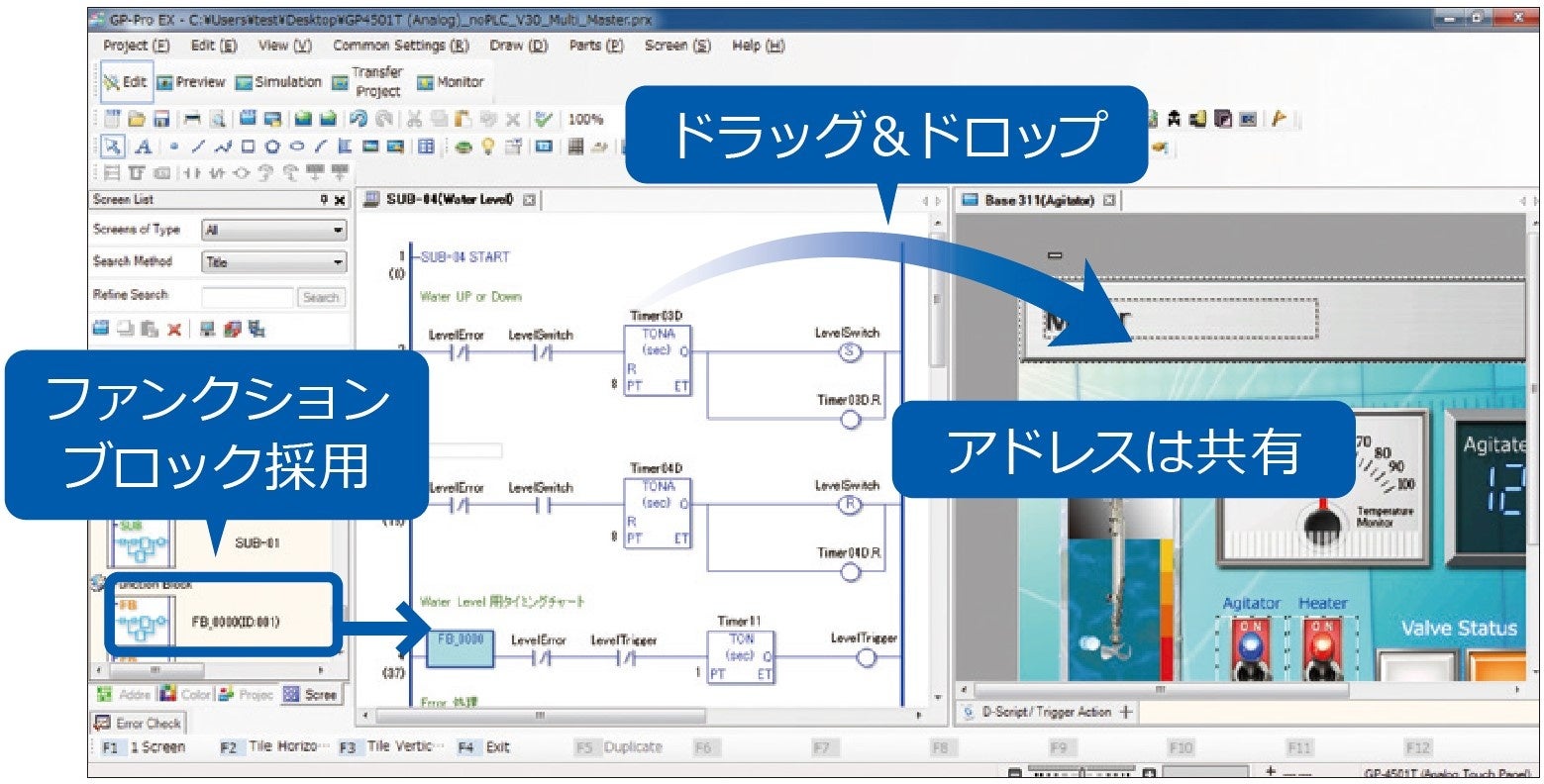Run the error check checkmark icon
This screenshot has width=1544, height=784.
[x=543, y=119]
